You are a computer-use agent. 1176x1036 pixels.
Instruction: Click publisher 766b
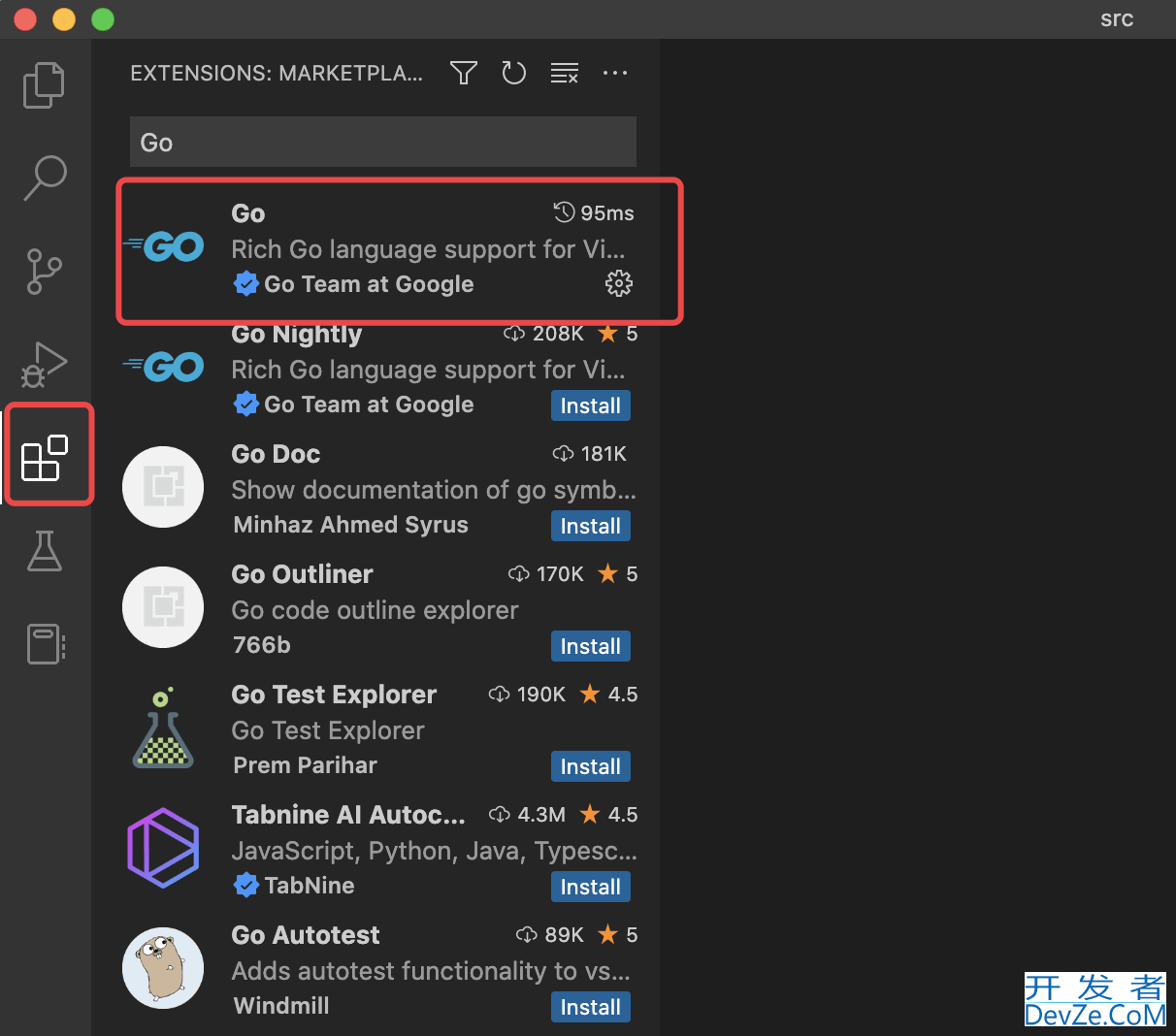262,645
